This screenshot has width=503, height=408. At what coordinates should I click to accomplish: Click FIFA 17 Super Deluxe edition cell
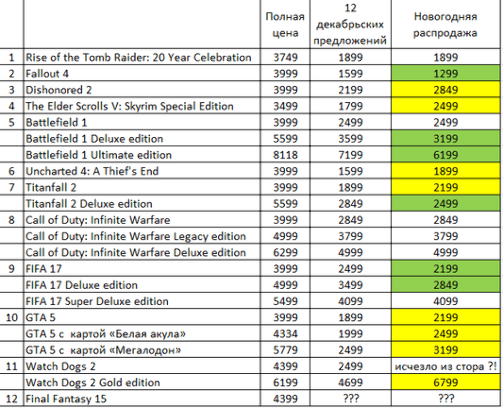pos(142,301)
